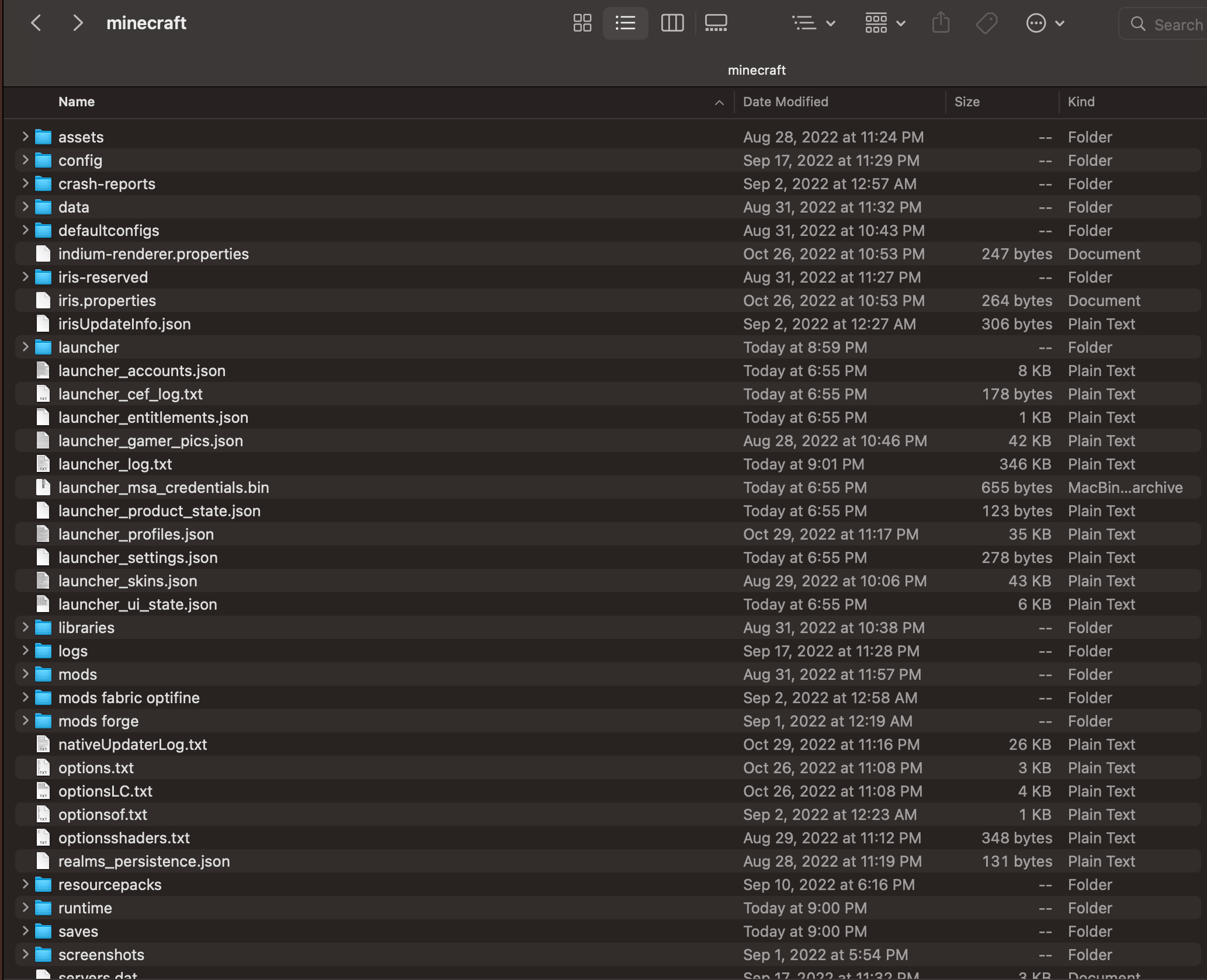
Task: Select the optionsshaders.txt file name
Action: 124,838
